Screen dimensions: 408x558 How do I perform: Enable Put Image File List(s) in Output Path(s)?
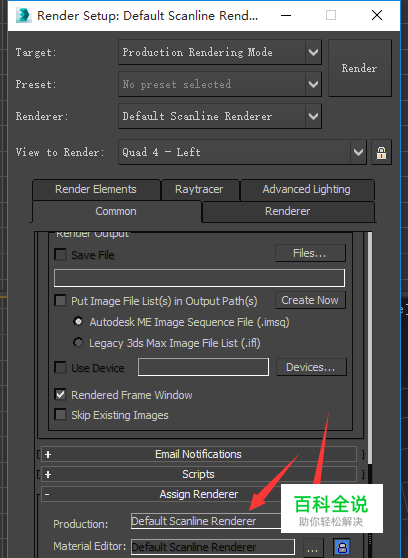(x=60, y=300)
